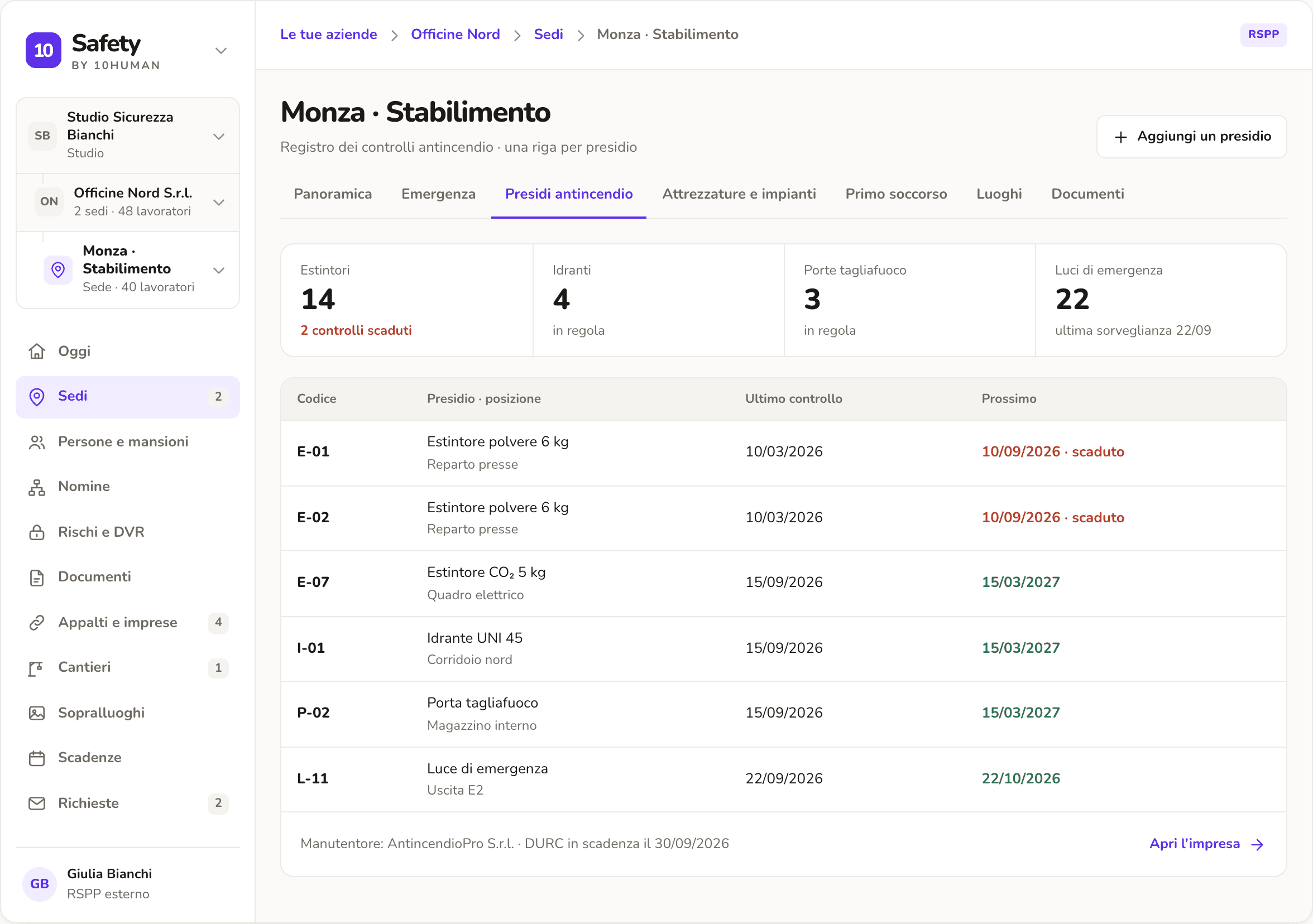
Task: Open the Oggi home icon
Action: [37, 351]
